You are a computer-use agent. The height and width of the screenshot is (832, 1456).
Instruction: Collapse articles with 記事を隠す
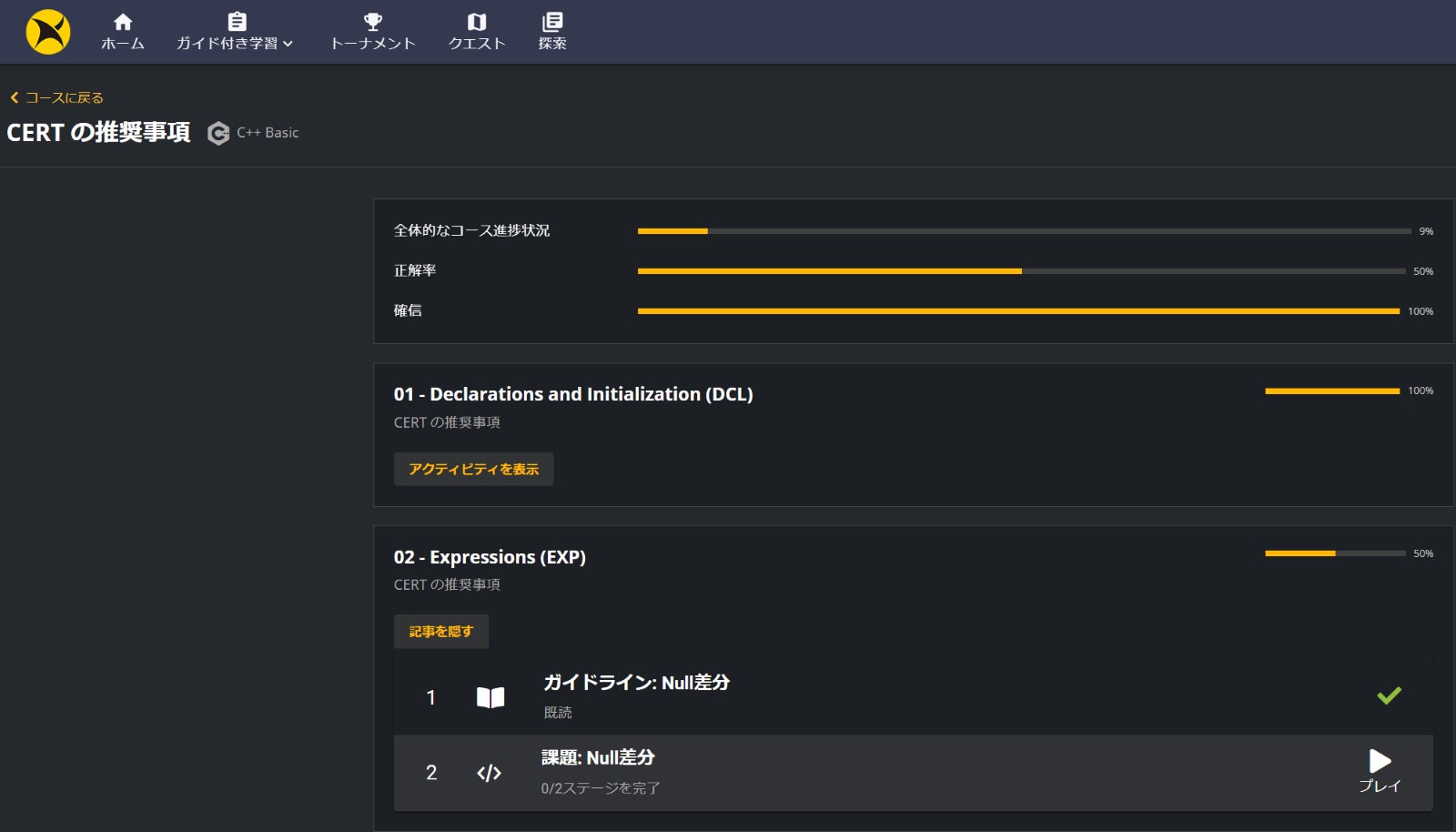[441, 632]
